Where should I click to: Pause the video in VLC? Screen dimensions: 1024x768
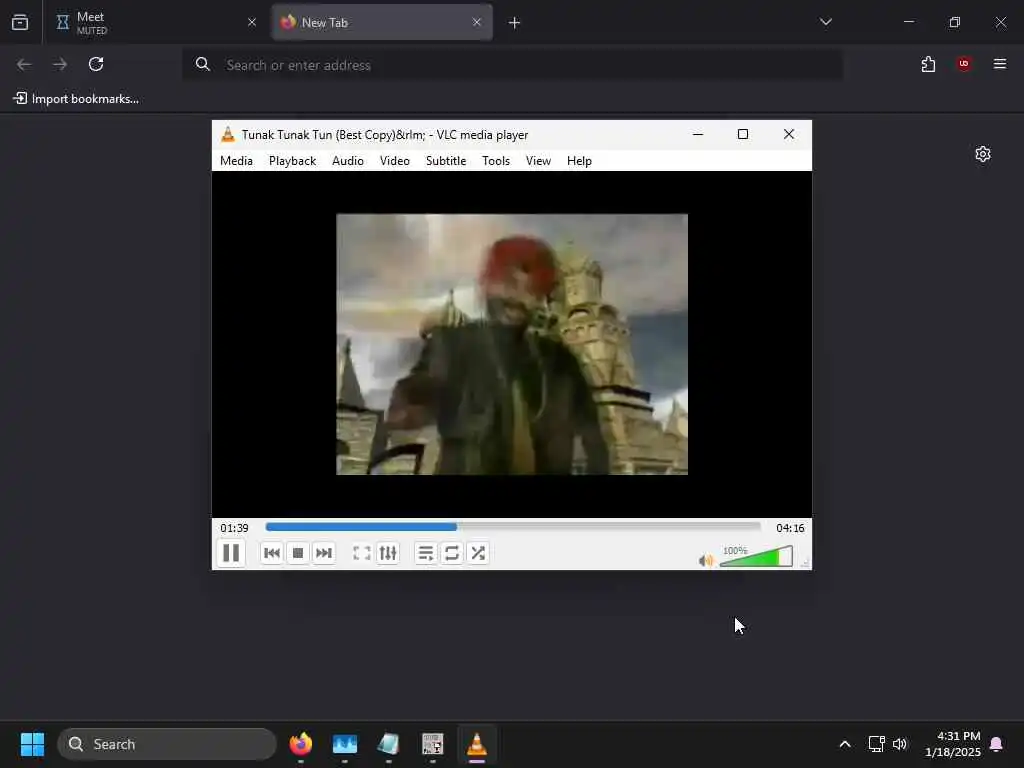coord(231,553)
